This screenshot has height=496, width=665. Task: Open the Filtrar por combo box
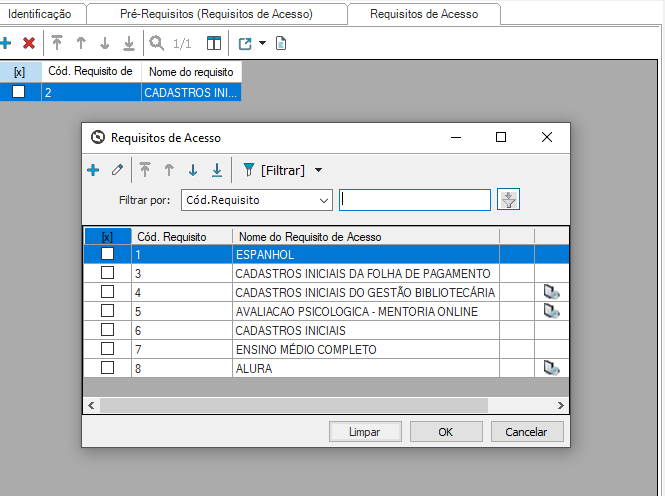click(x=256, y=200)
